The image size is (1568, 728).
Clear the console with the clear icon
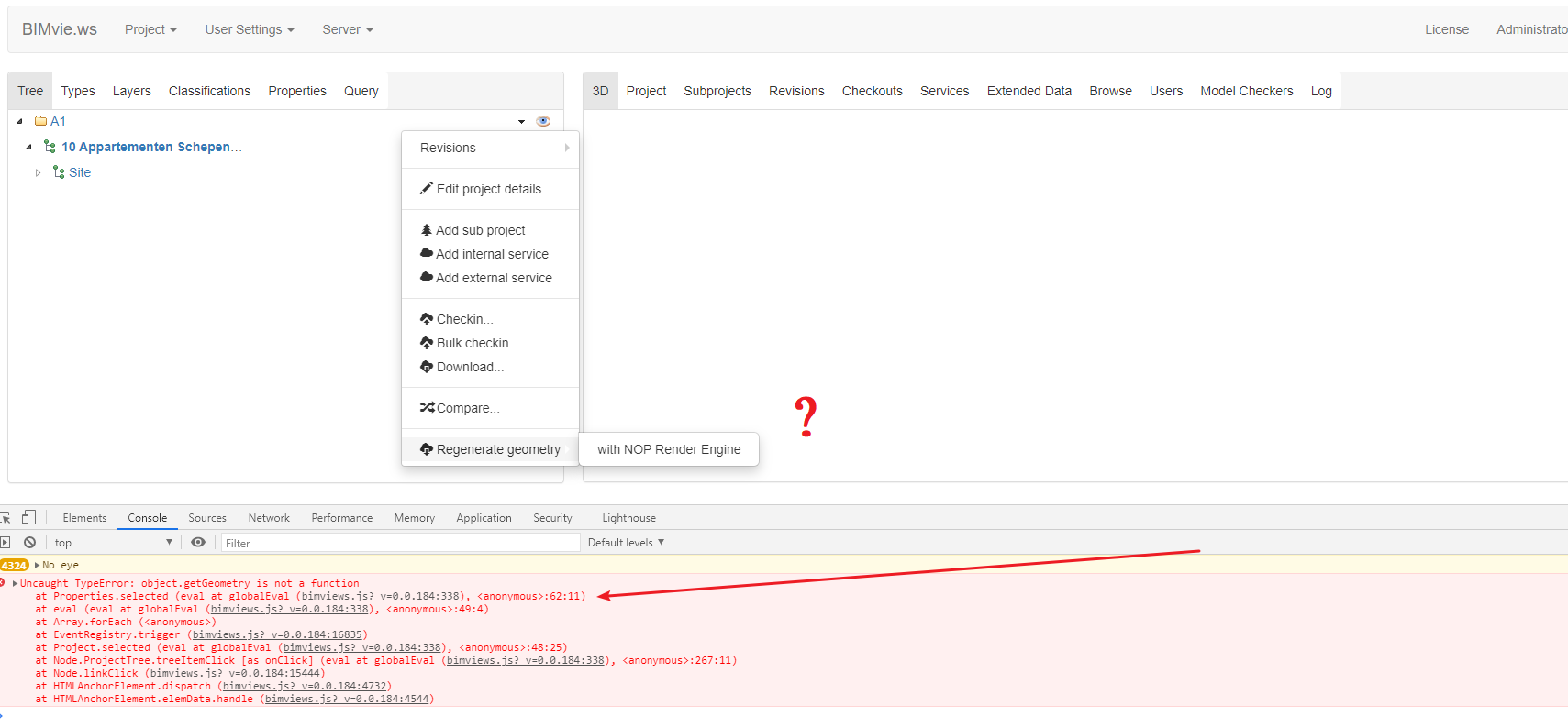(30, 542)
